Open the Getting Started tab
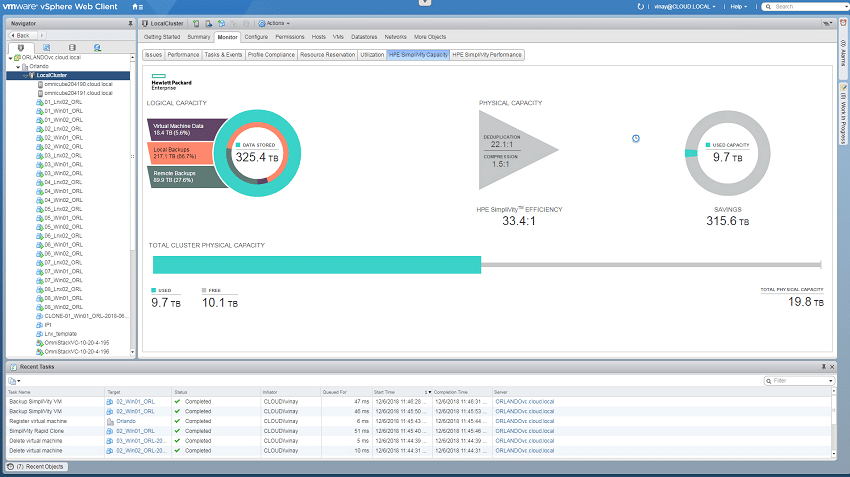 click(162, 37)
